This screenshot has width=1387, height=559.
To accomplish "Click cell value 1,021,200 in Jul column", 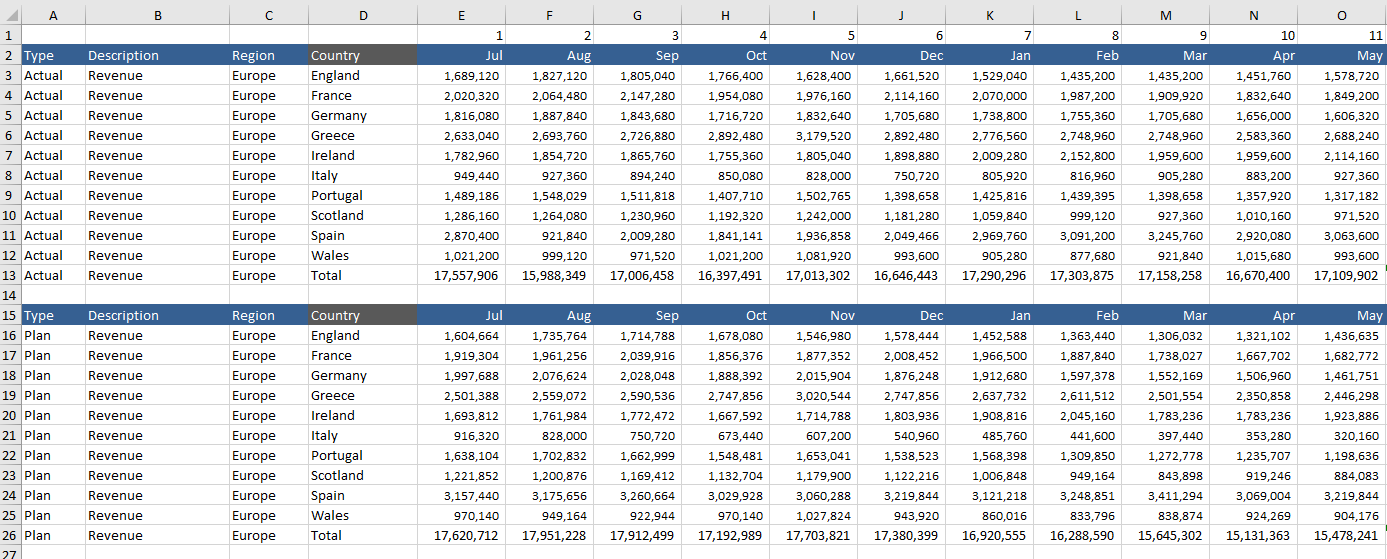I will click(462, 256).
